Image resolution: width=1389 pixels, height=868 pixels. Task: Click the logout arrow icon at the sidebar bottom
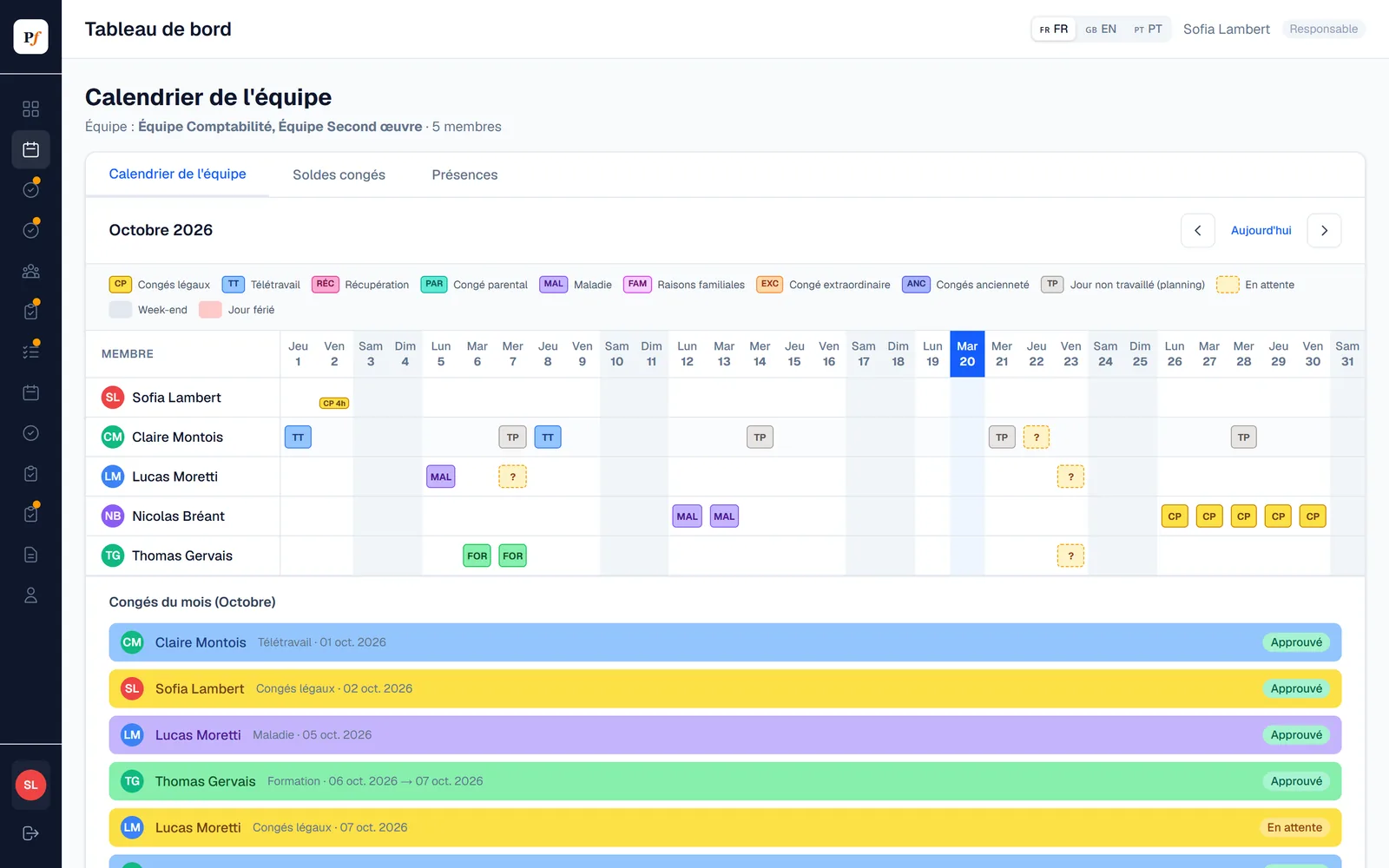(x=30, y=833)
